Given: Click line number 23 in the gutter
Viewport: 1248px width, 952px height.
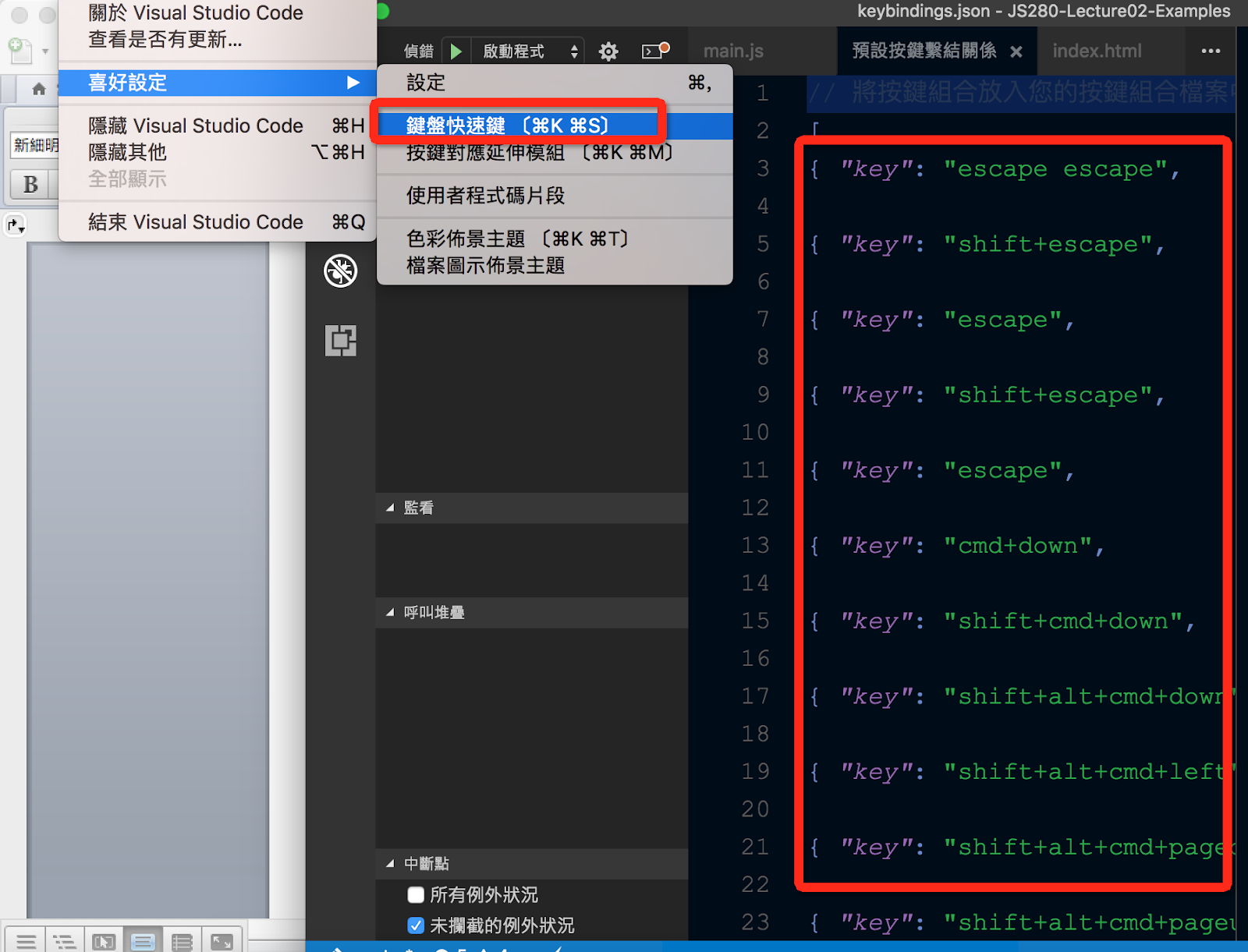Looking at the screenshot, I should pyautogui.click(x=755, y=922).
